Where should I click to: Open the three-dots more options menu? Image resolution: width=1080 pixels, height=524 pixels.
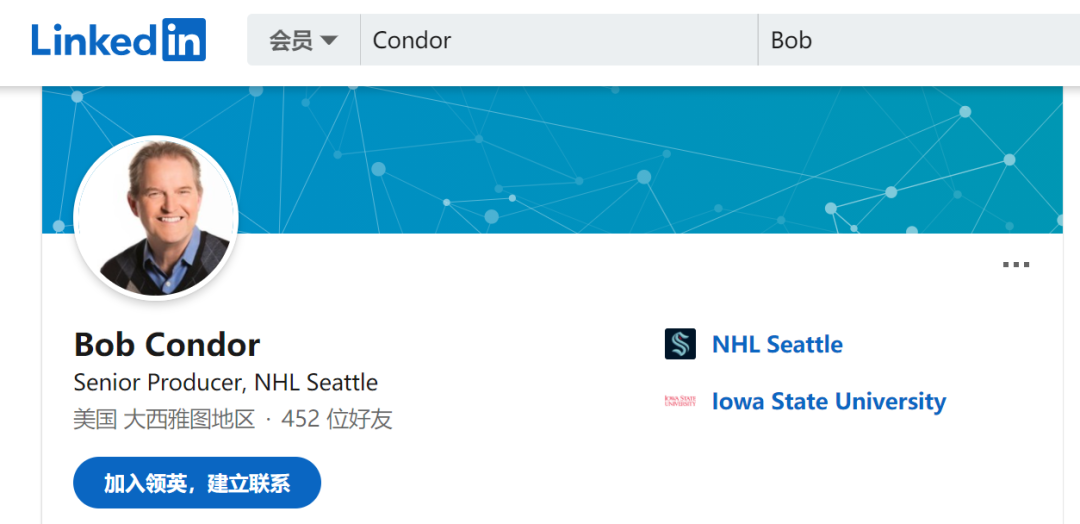1015,265
